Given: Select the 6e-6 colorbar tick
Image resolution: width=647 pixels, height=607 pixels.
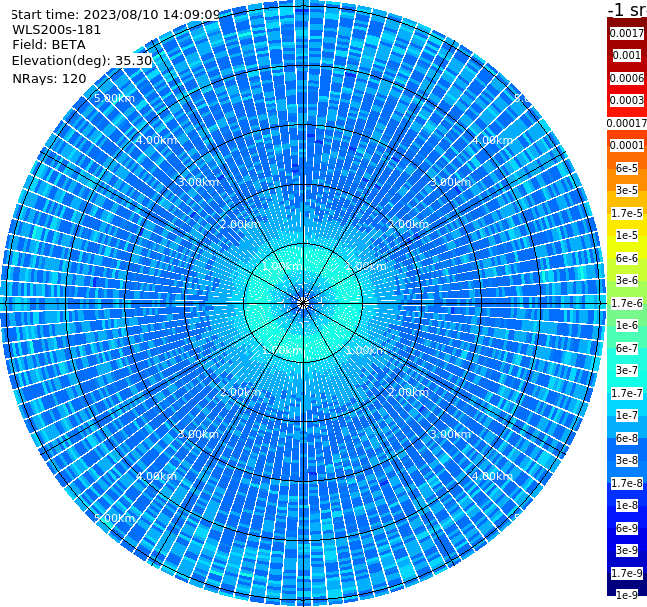Looking at the screenshot, I should [x=627, y=258].
